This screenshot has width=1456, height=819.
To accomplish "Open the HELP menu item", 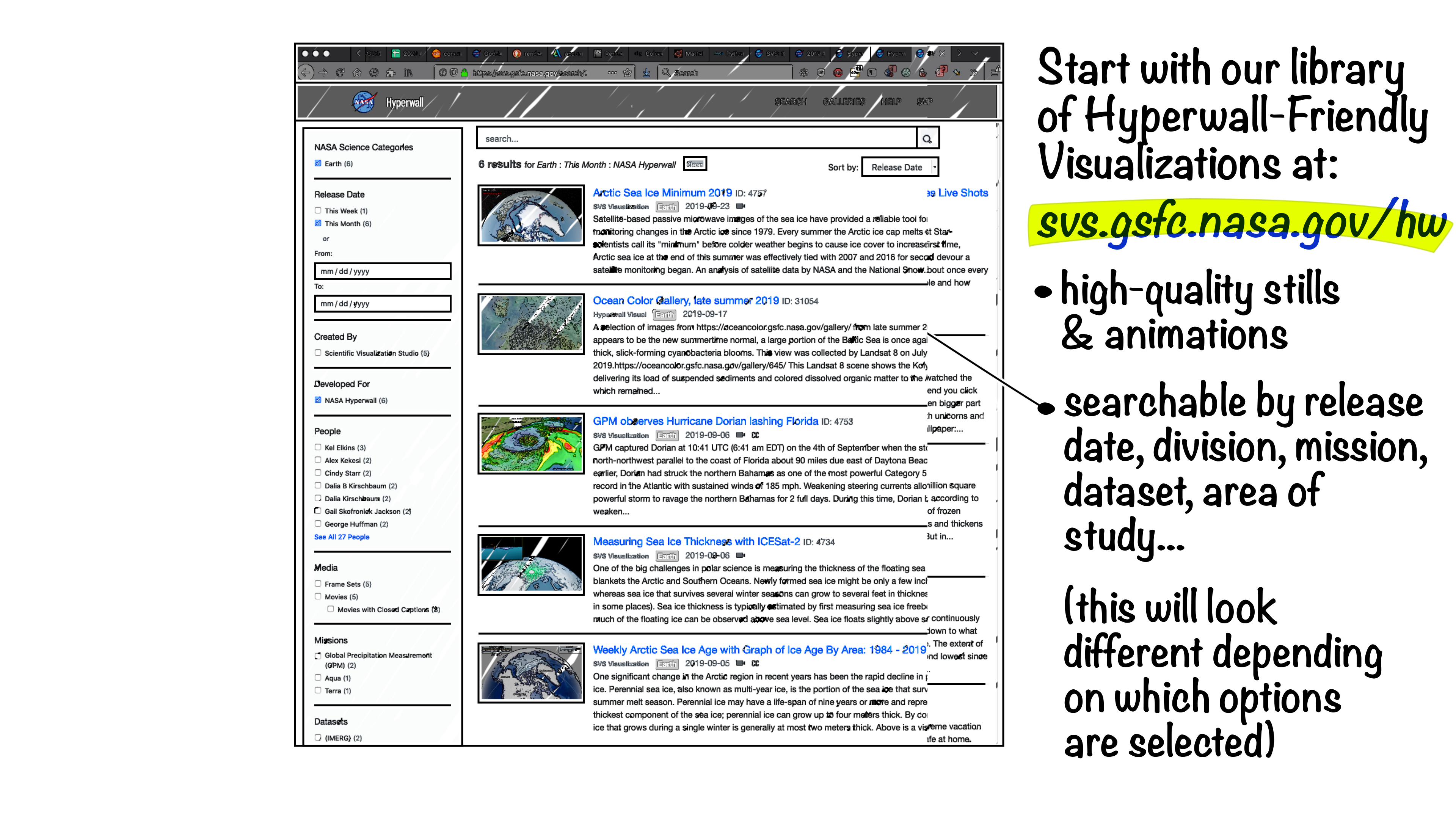I will 891,102.
